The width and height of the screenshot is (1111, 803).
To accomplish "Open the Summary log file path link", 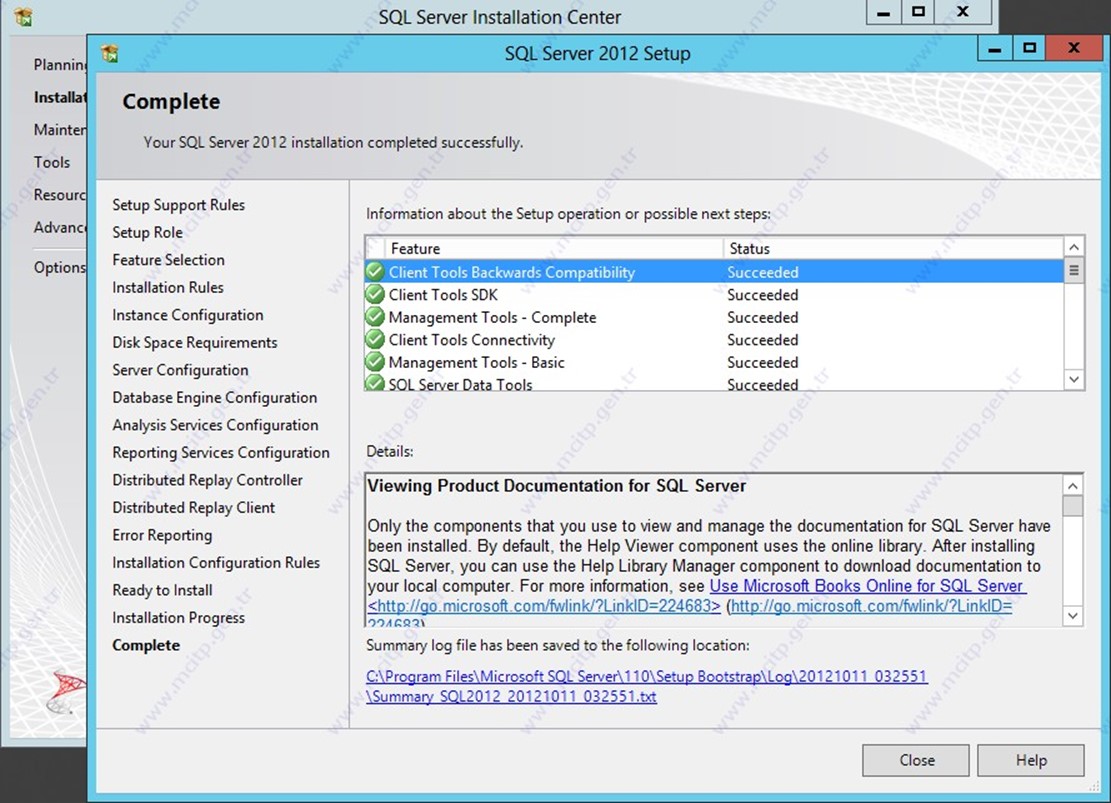I will coord(646,686).
